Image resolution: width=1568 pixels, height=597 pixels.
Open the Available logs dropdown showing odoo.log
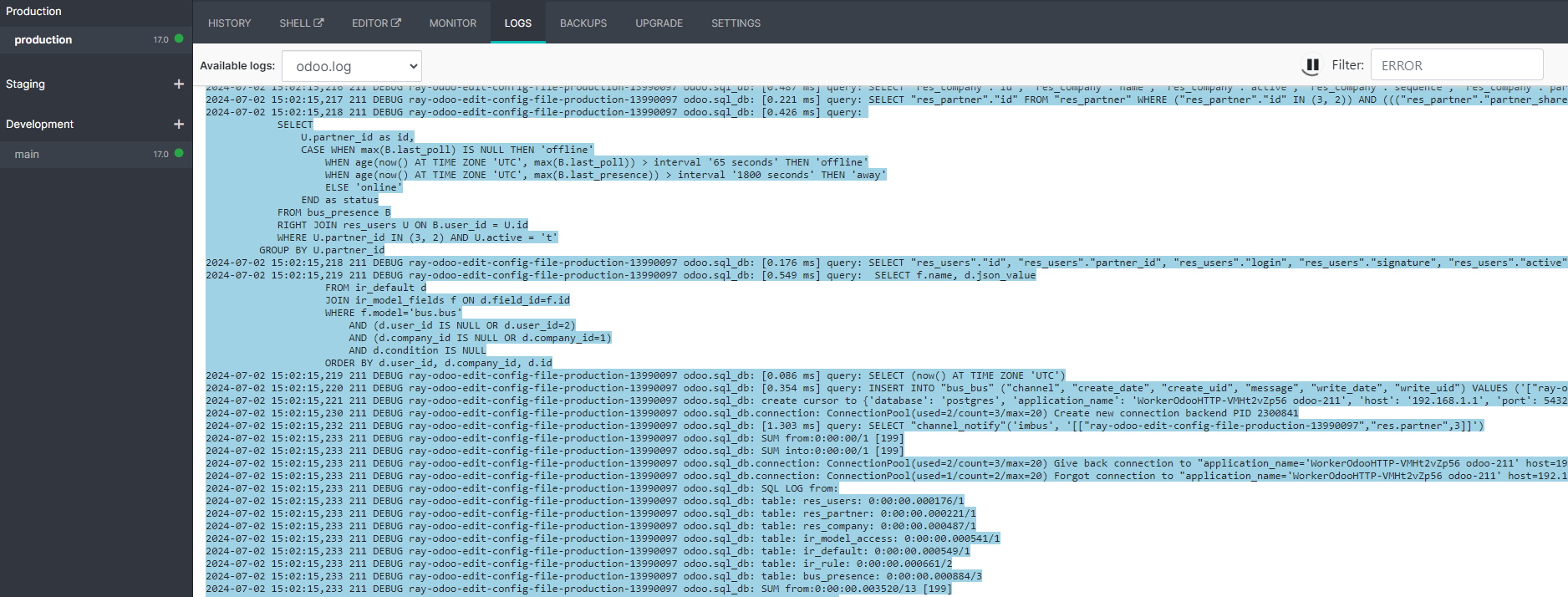(352, 66)
